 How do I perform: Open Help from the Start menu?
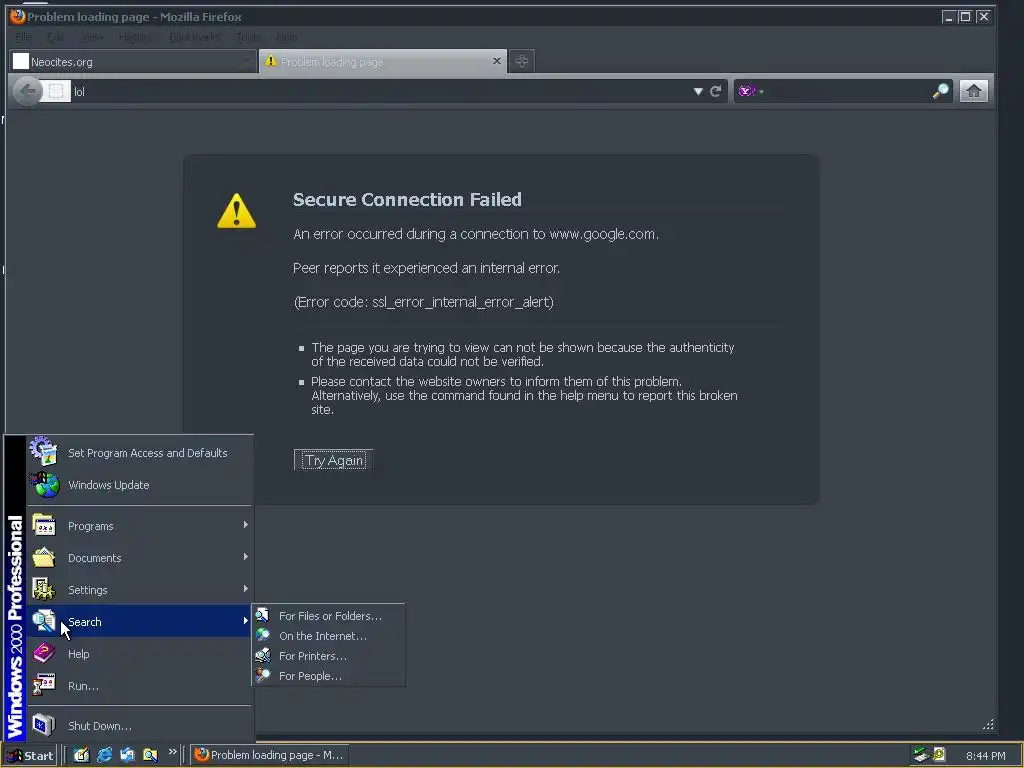pyautogui.click(x=140, y=654)
